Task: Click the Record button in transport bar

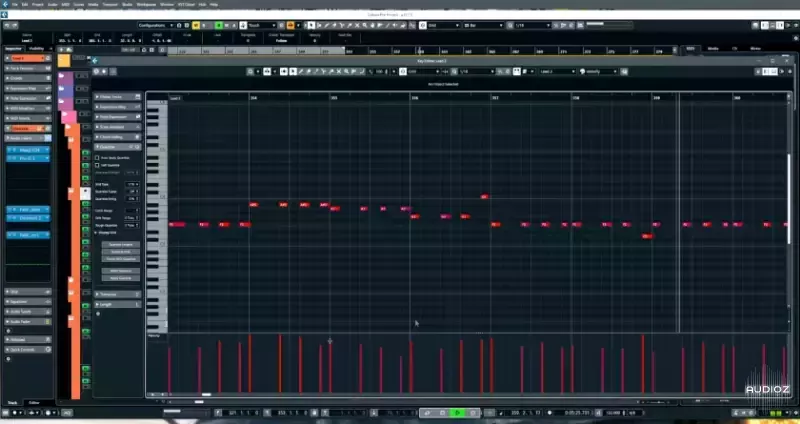Action: [473, 413]
